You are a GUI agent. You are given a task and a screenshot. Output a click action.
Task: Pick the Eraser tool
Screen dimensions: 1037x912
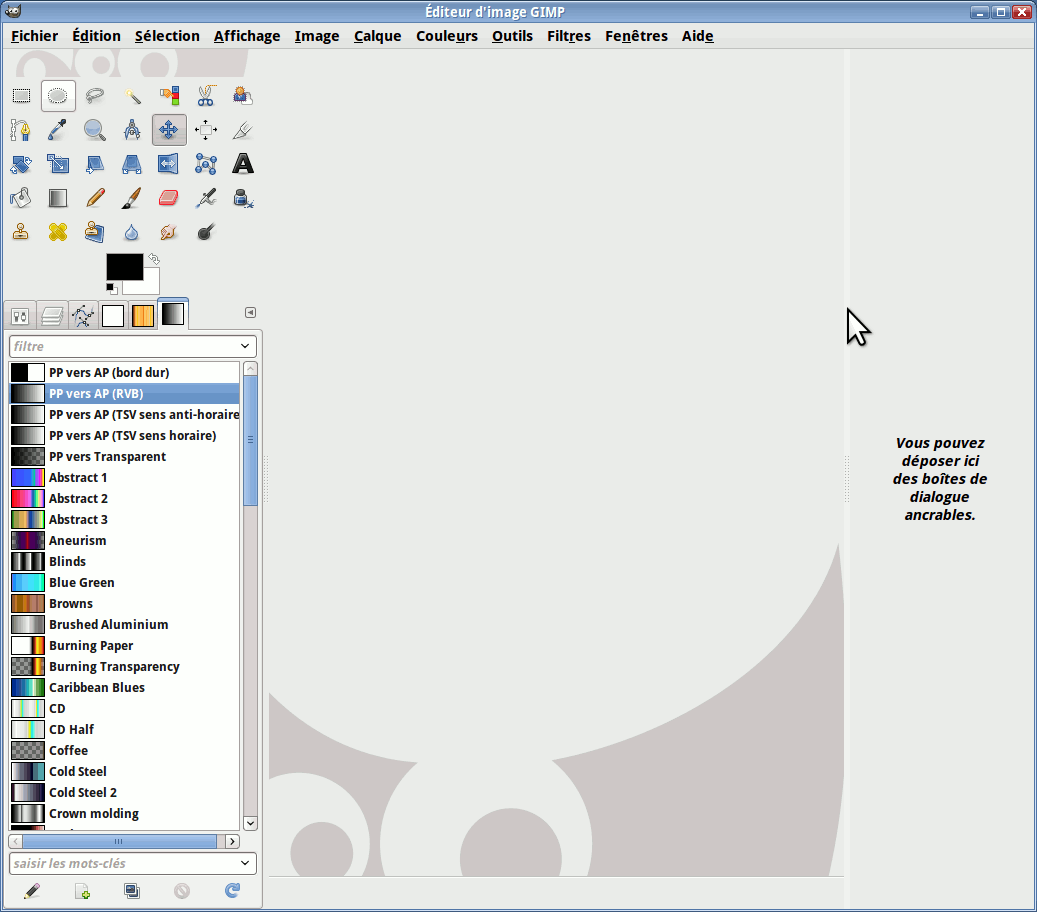click(169, 198)
